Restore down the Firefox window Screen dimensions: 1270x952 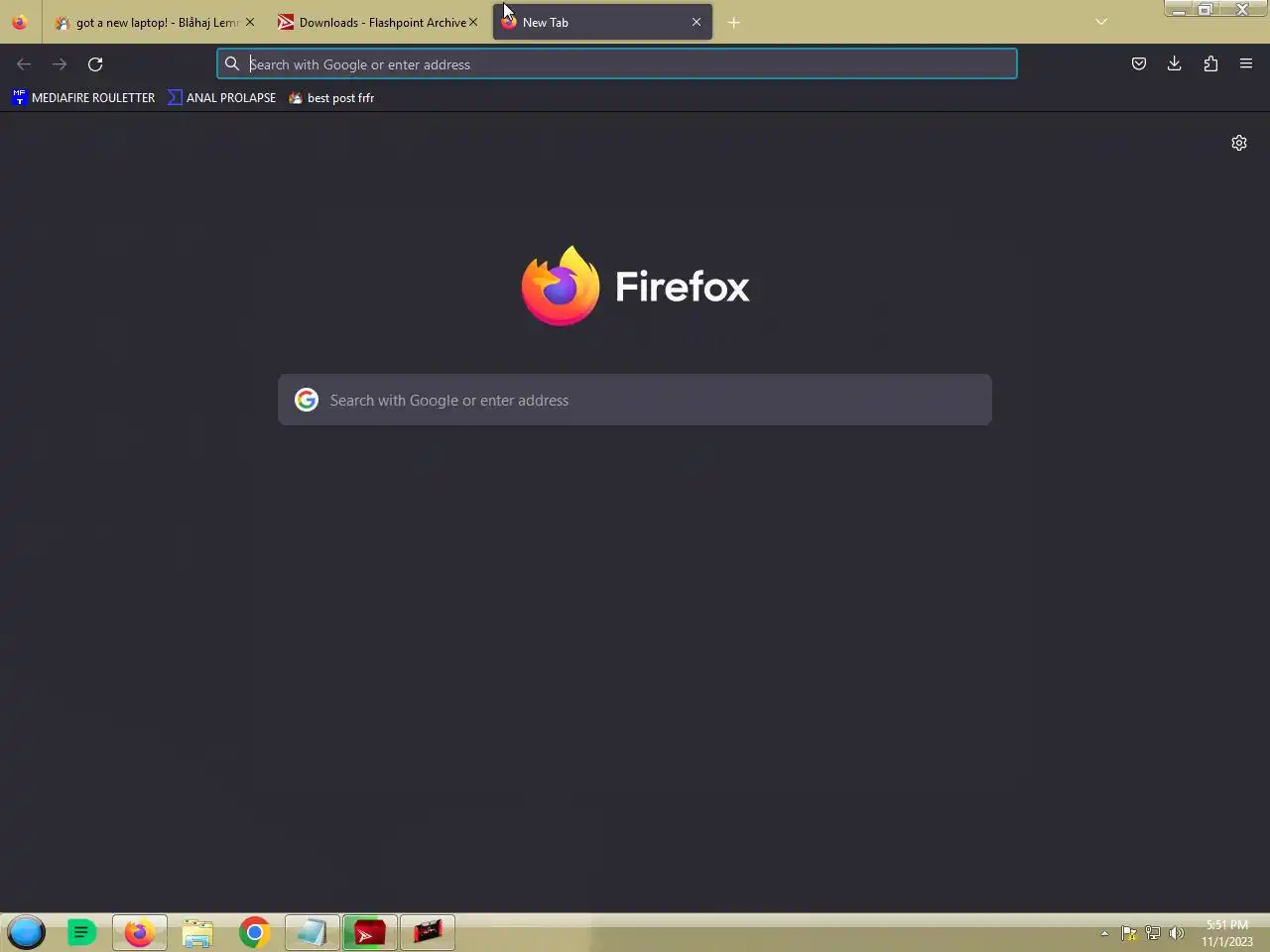1205,9
